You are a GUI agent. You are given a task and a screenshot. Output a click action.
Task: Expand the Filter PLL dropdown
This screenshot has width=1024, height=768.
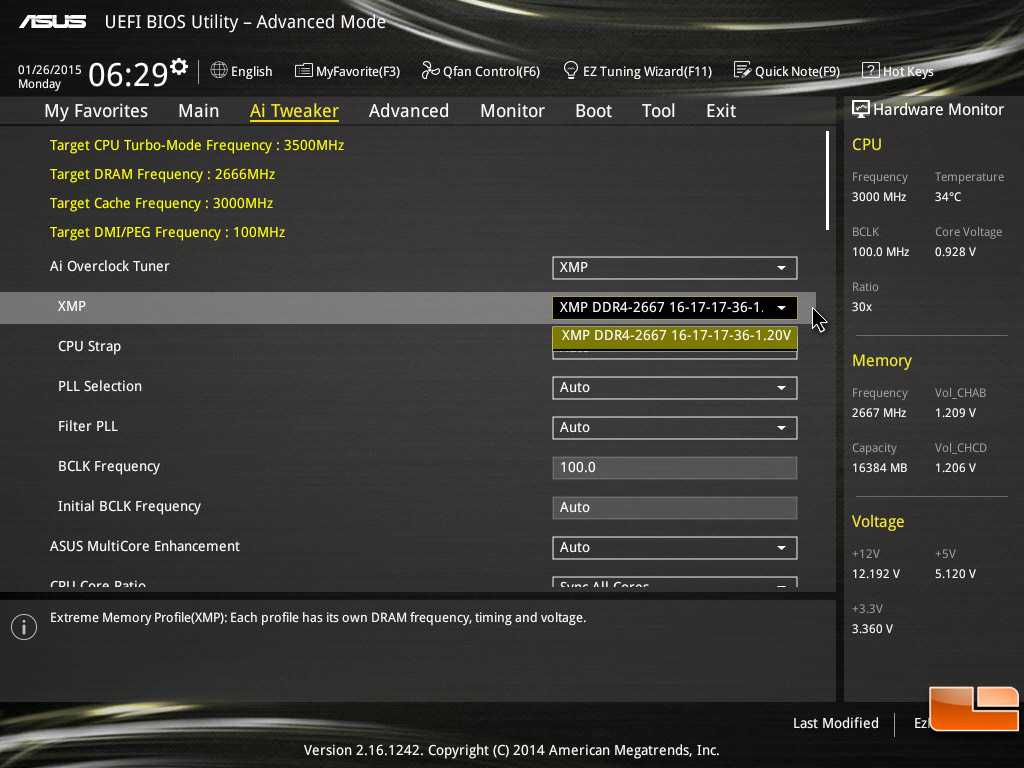click(x=675, y=428)
